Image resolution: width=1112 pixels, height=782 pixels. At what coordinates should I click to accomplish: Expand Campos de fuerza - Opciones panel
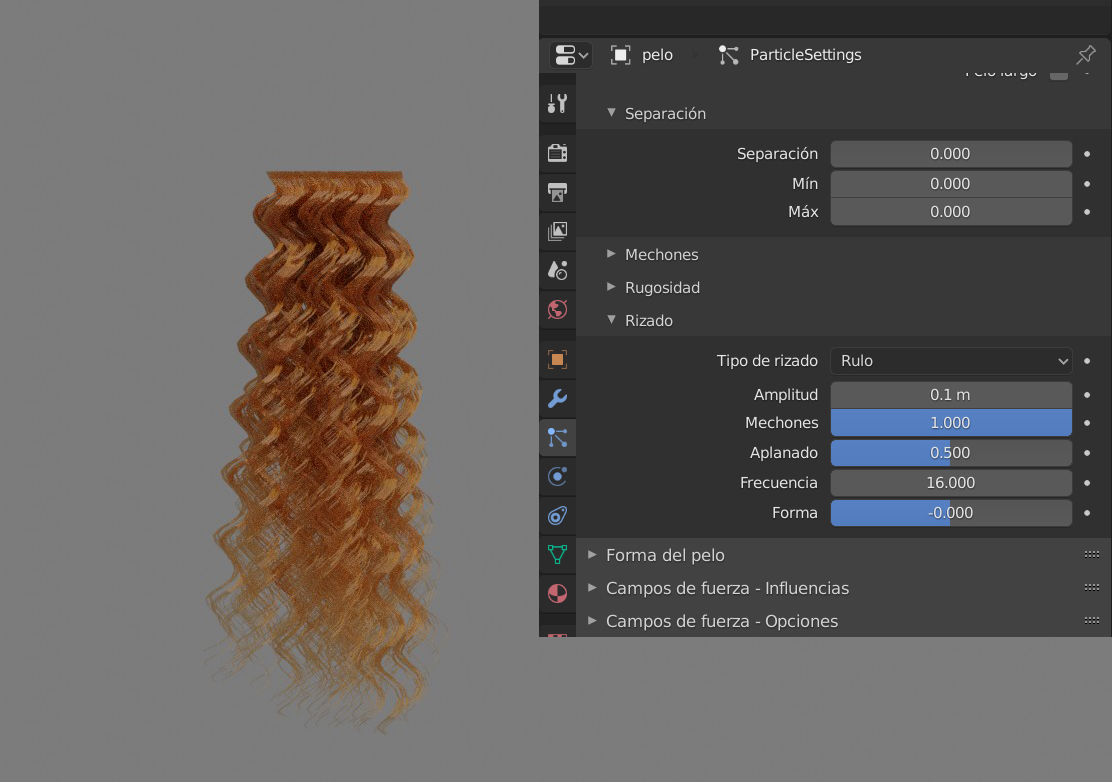(x=592, y=620)
